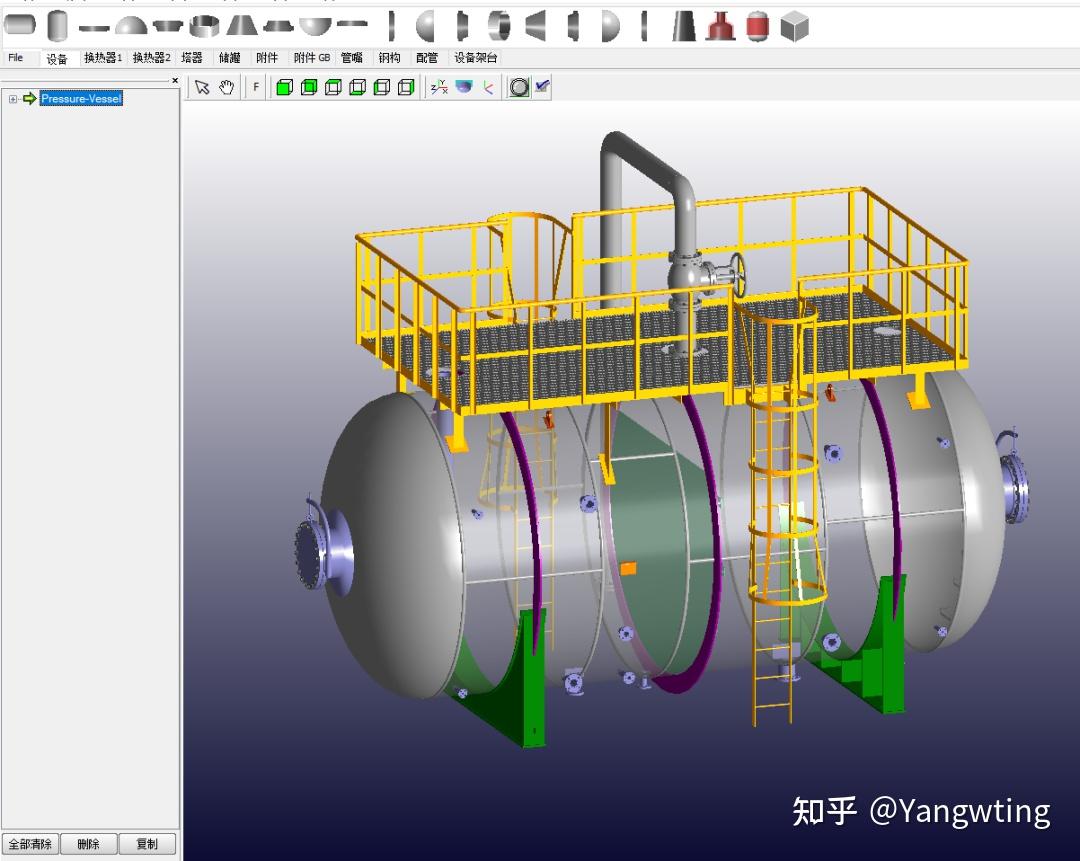Click the red pressure vessel icon in toolbar
Screen dimensions: 1080x861
coord(757,24)
